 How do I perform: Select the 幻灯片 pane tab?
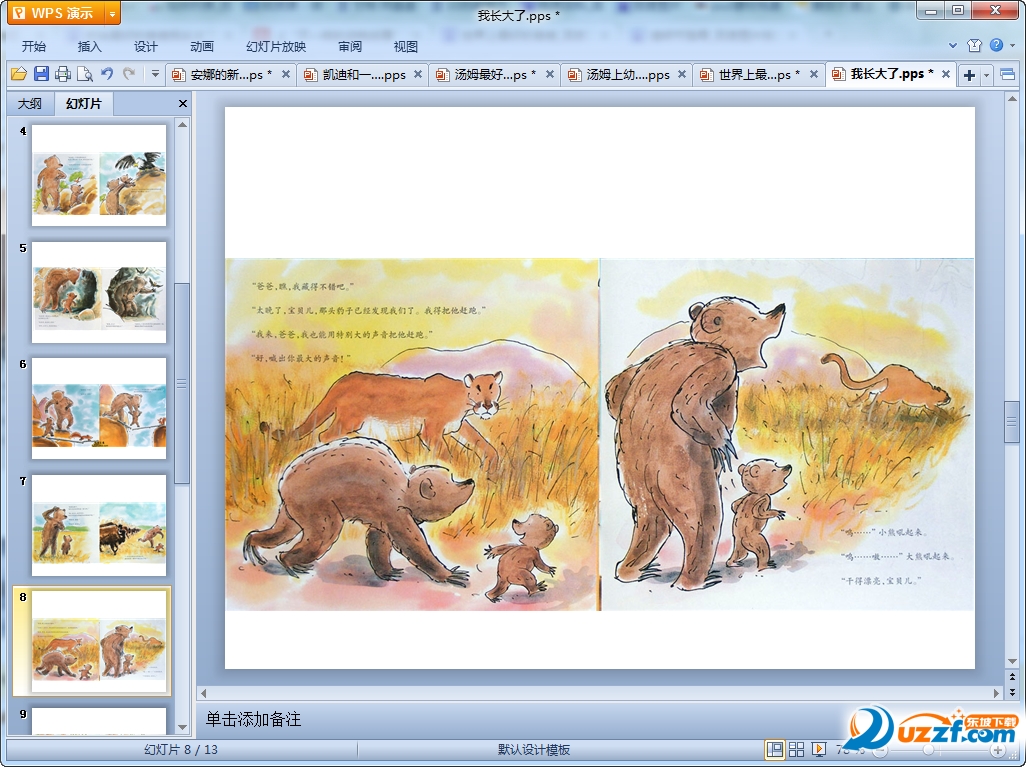[84, 103]
